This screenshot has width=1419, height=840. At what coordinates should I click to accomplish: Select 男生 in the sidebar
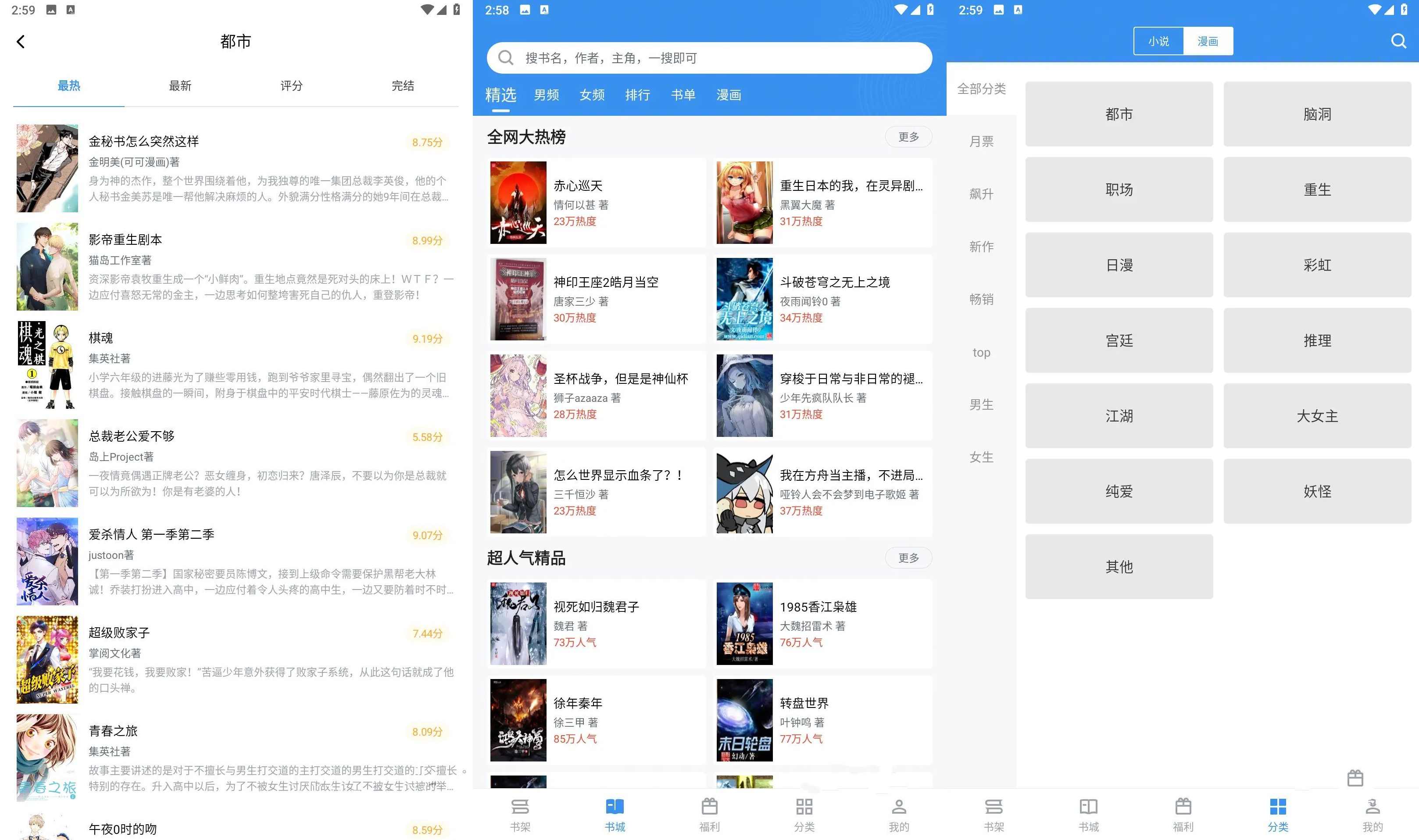[x=981, y=405]
